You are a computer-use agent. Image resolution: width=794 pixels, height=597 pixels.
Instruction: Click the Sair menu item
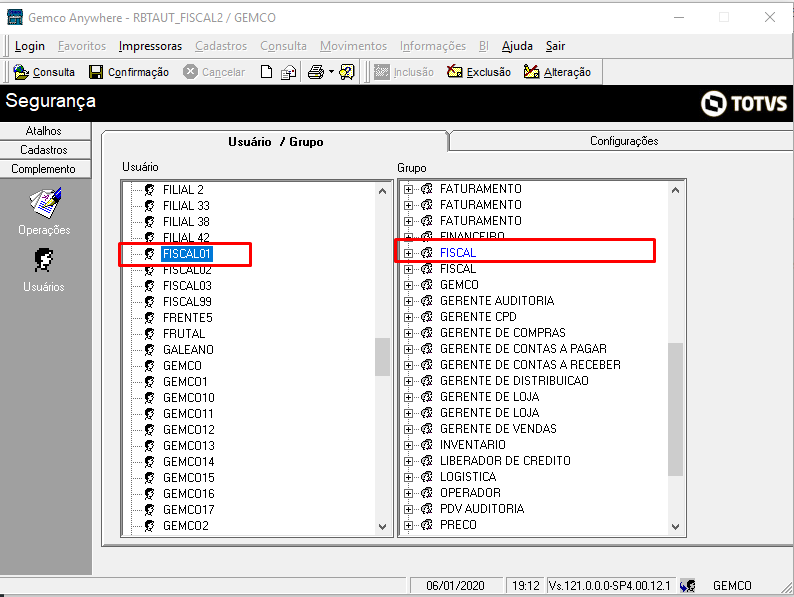click(555, 46)
